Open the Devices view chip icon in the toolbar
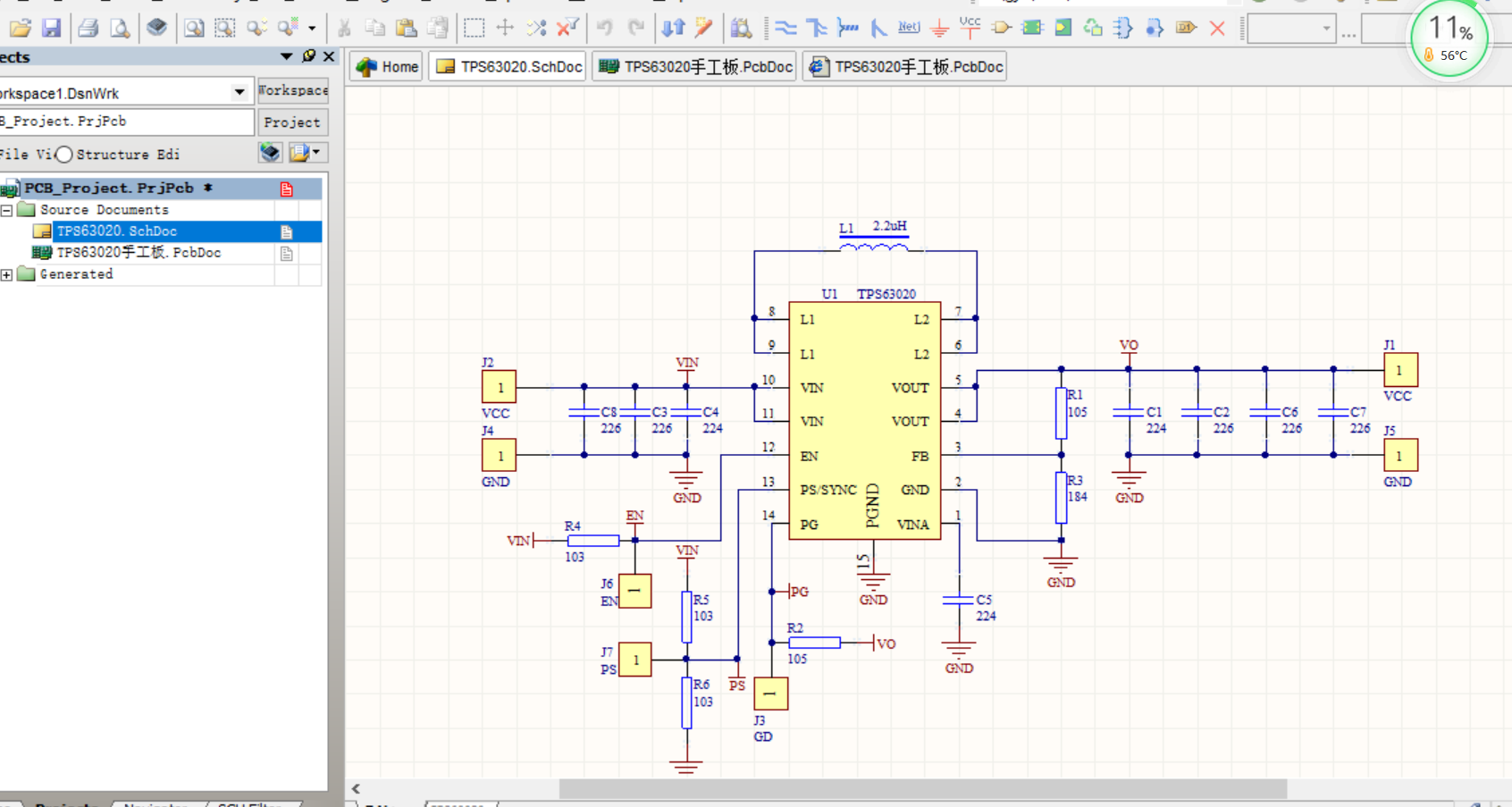The width and height of the screenshot is (1512, 807). pyautogui.click(x=156, y=28)
